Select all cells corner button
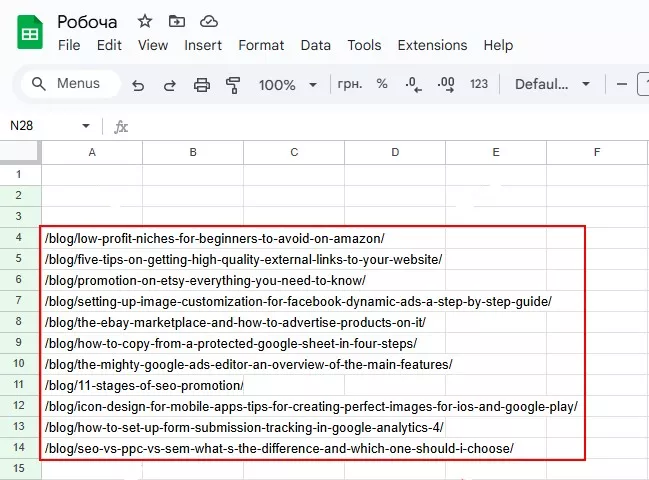 pyautogui.click(x=21, y=152)
